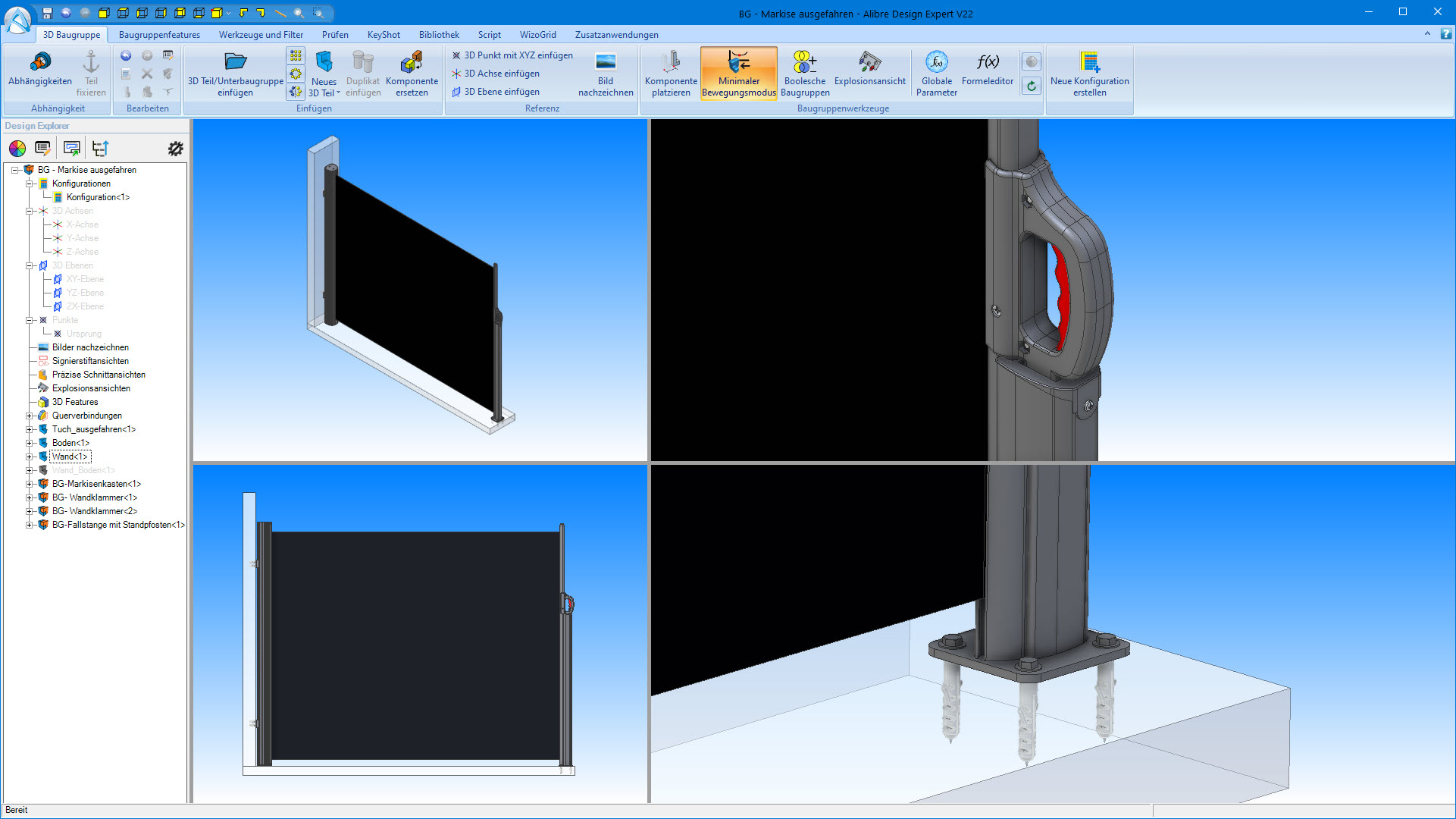The image size is (1456, 819).
Task: Open the Explosionsansicht tool
Action: coord(869,72)
